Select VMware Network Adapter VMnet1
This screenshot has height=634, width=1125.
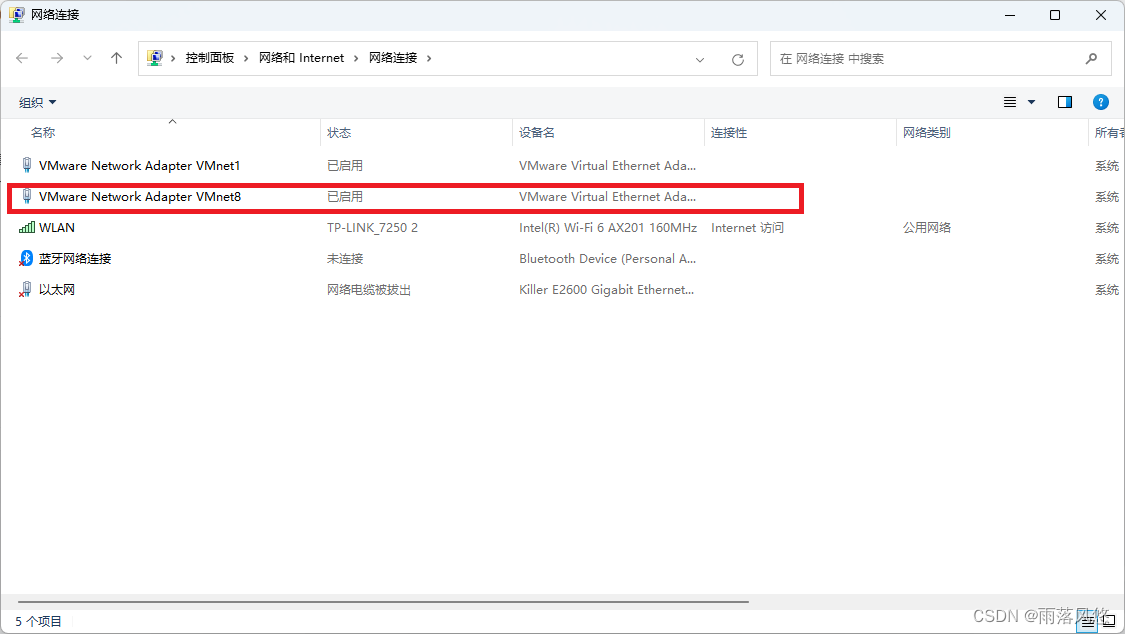[x=139, y=166]
